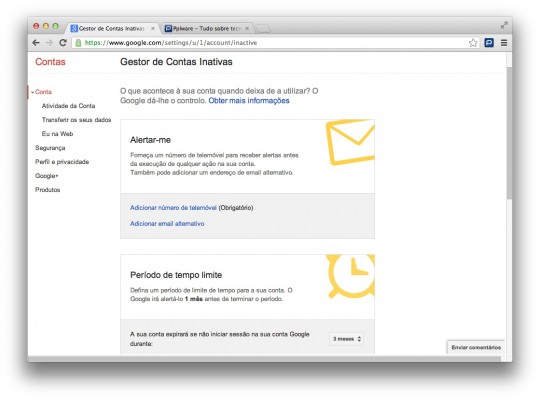
Task: Minimize the window with the yellow button
Action: 46,26
